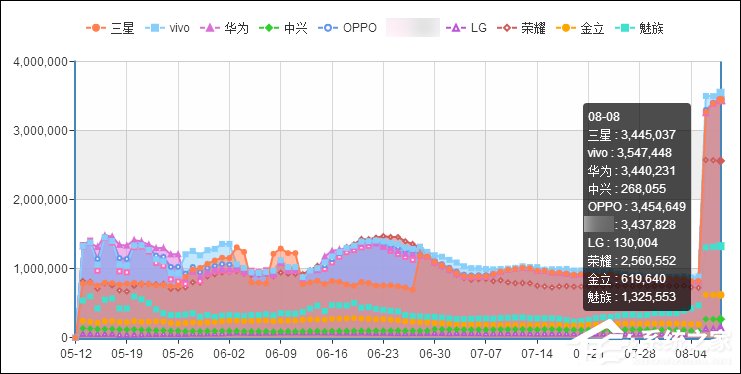Click tooltip row vivo : 3,547,448

tap(629, 153)
